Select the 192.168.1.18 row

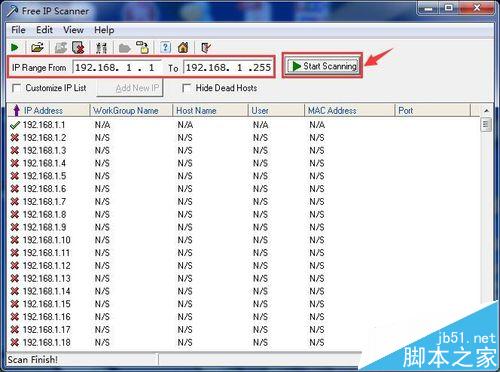point(243,342)
